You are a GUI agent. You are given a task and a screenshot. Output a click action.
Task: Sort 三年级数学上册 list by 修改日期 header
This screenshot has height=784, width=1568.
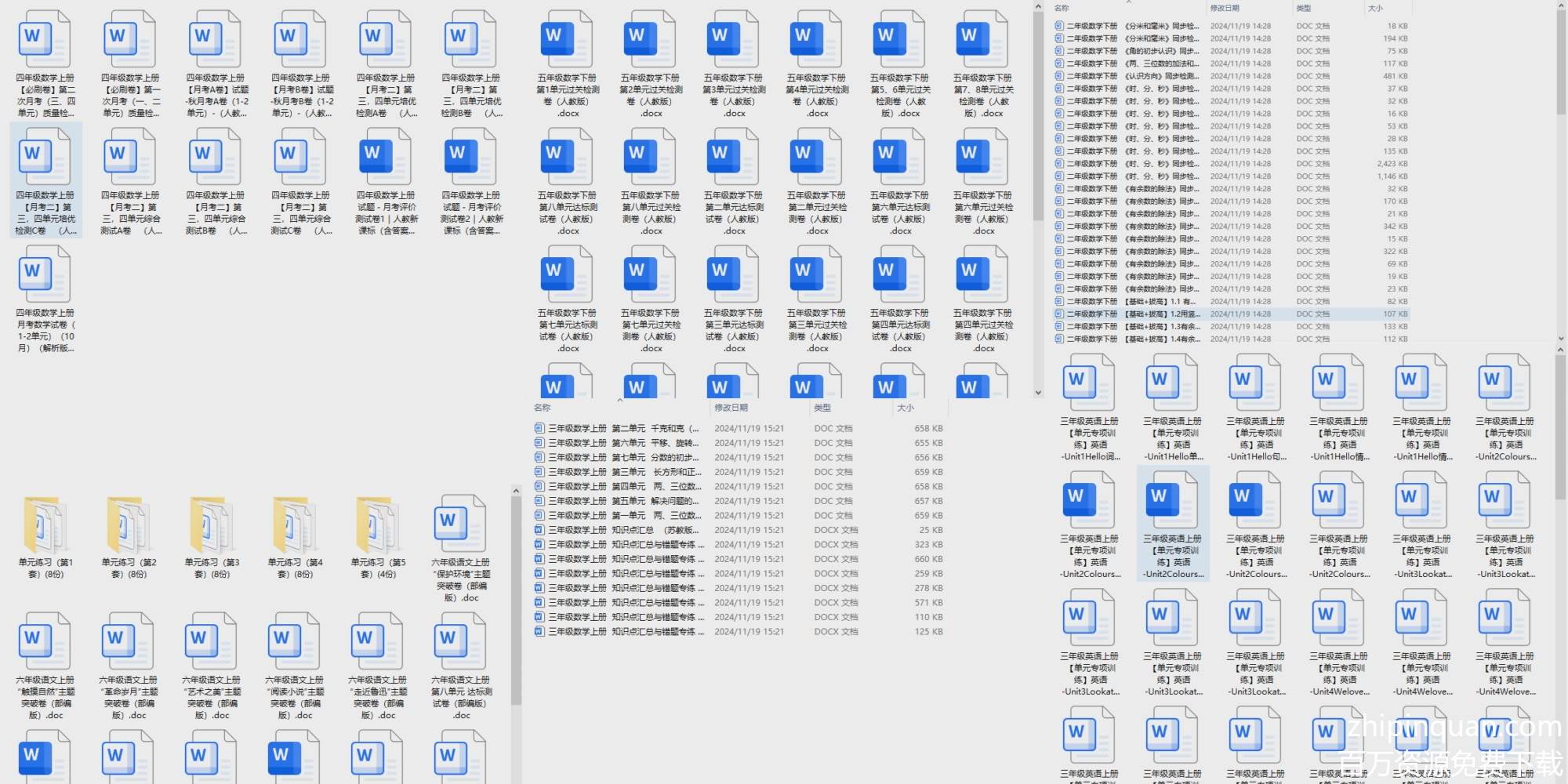[x=731, y=408]
